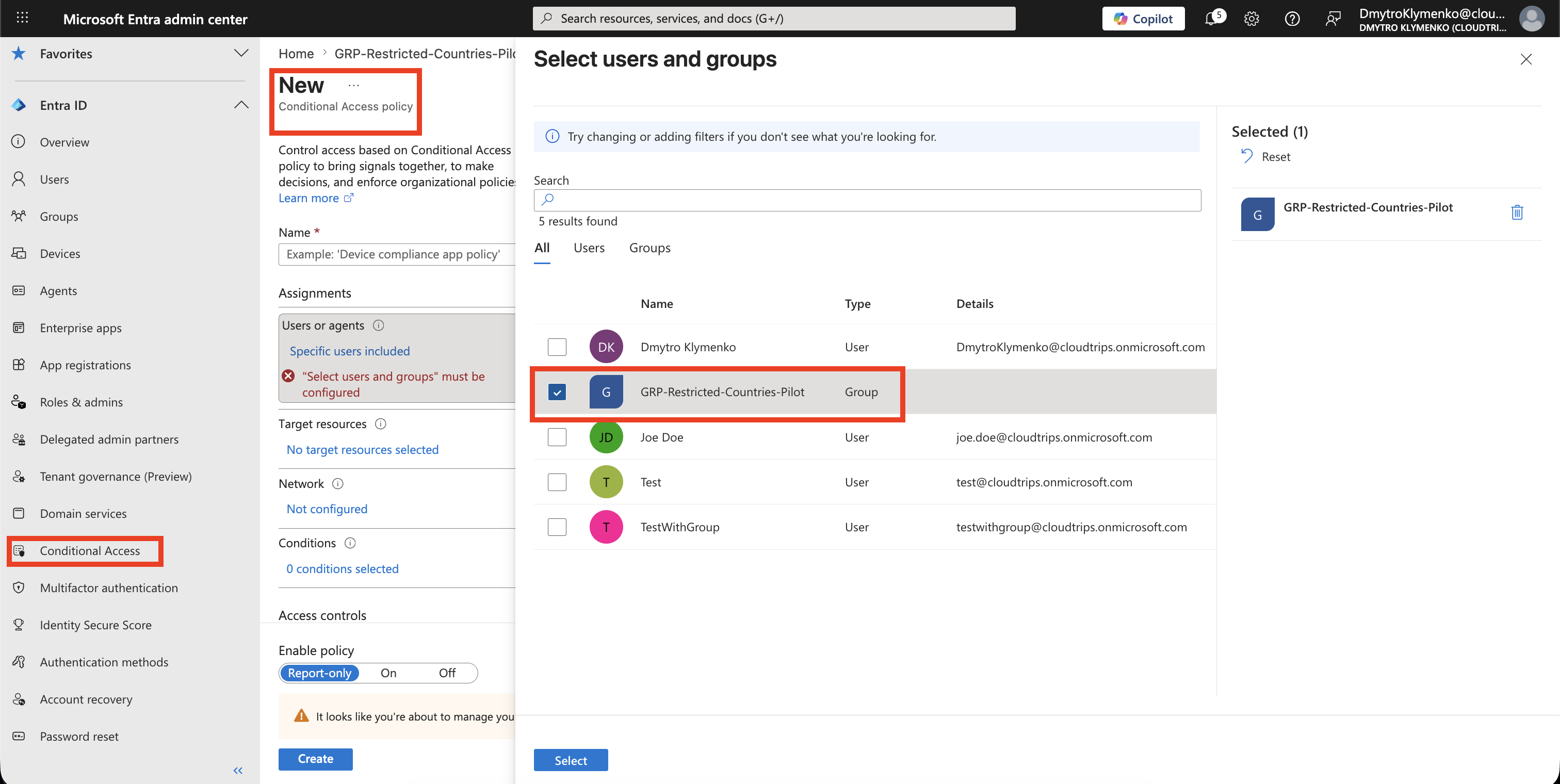Click the Target resources info icon
This screenshot has height=784, width=1560.
(380, 424)
